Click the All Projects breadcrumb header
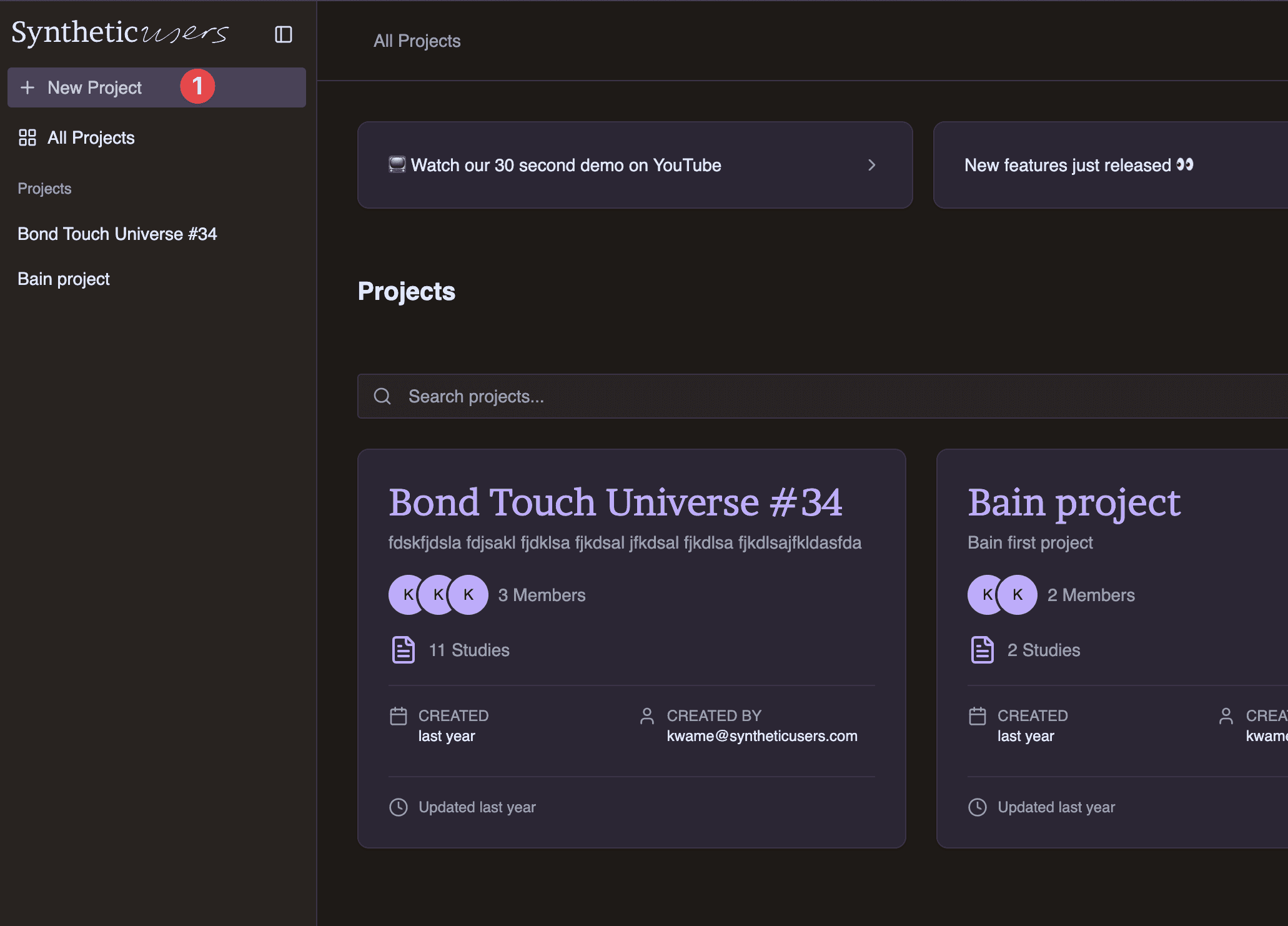 pyautogui.click(x=417, y=41)
